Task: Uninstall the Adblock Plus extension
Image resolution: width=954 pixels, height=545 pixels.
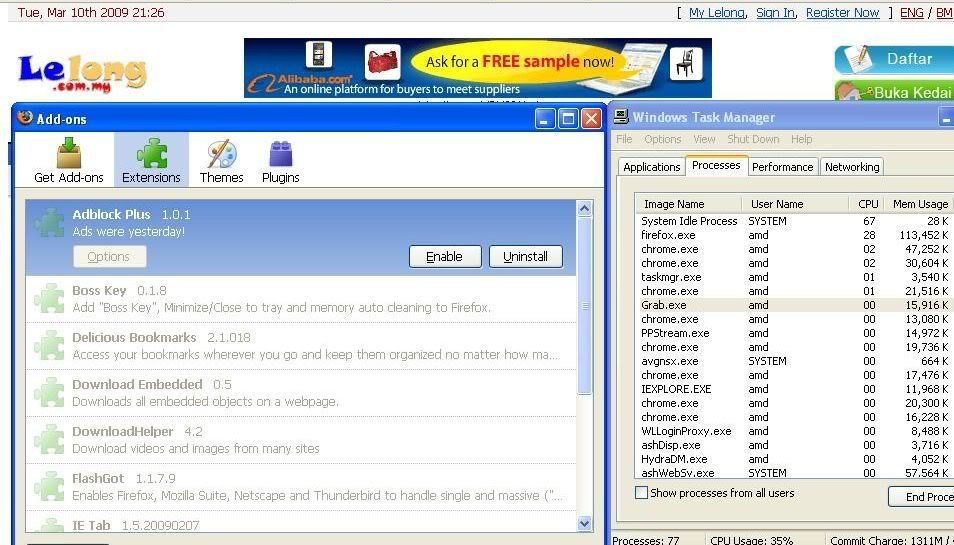Action: click(525, 257)
